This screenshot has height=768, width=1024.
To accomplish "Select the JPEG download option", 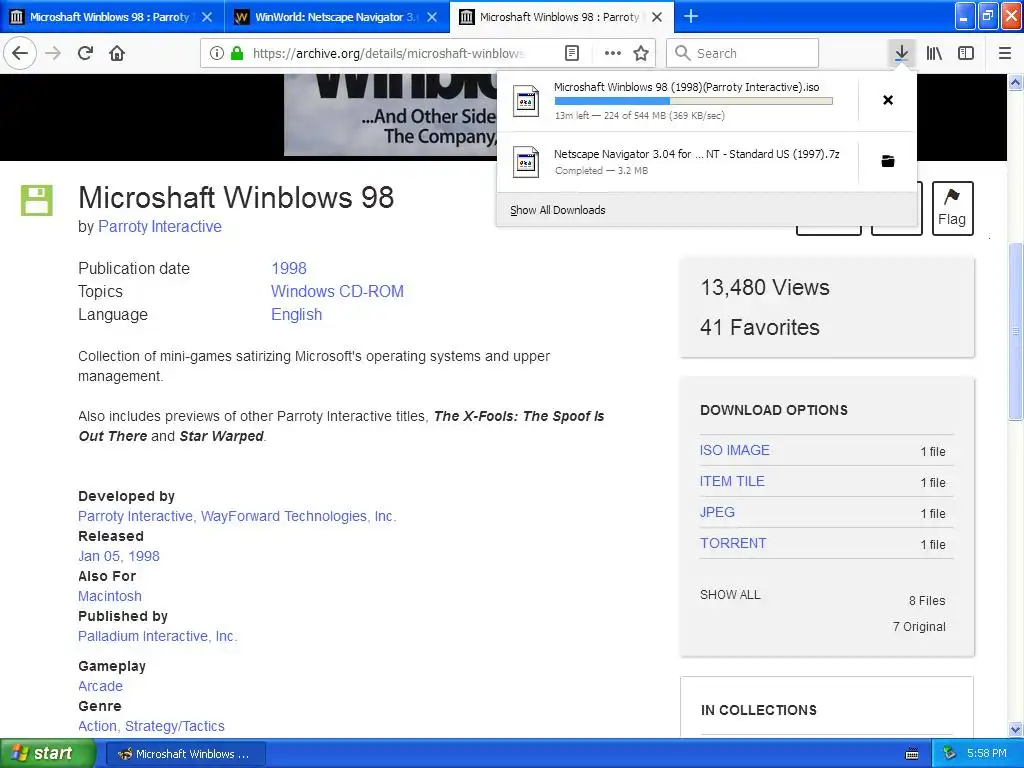I will click(x=717, y=512).
